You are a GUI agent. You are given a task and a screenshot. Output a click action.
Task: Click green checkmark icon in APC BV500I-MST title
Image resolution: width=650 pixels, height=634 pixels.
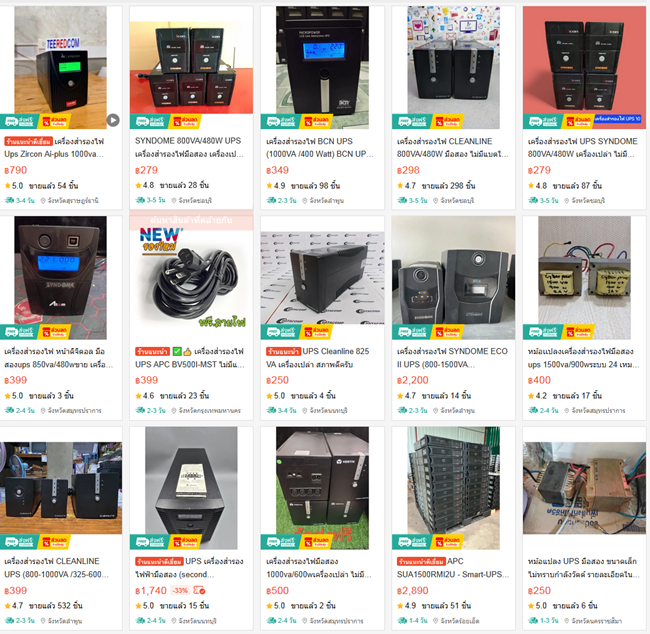click(x=177, y=352)
